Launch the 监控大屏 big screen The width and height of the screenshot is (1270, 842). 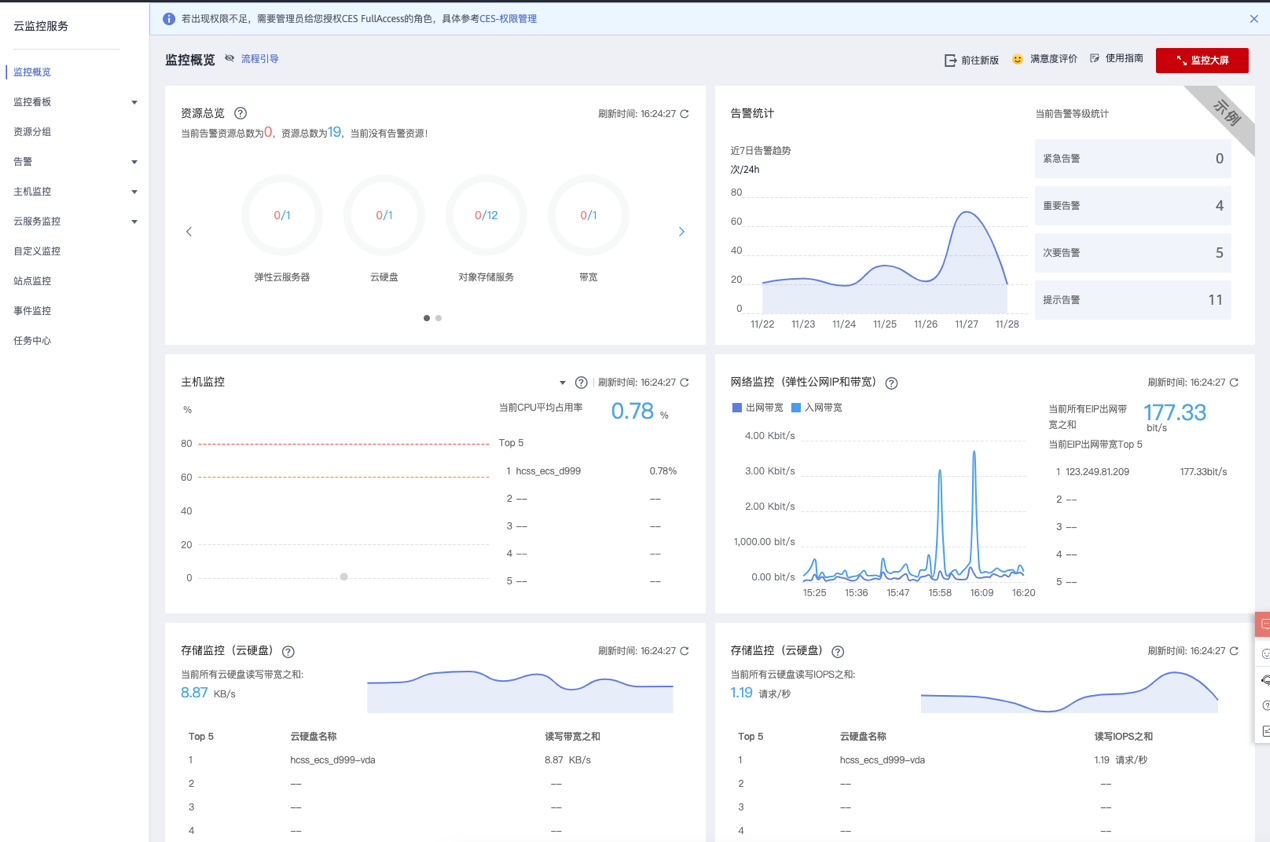1202,60
